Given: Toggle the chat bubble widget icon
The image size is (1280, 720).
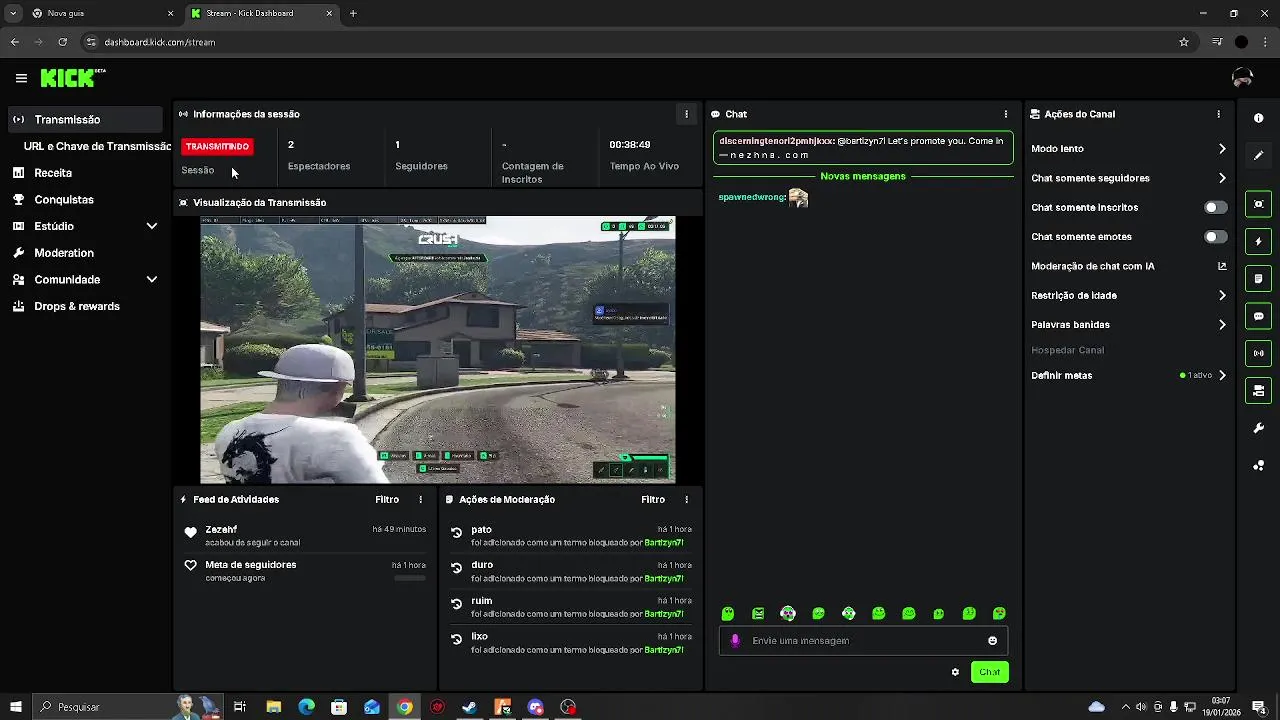Looking at the screenshot, I should click(x=1258, y=316).
